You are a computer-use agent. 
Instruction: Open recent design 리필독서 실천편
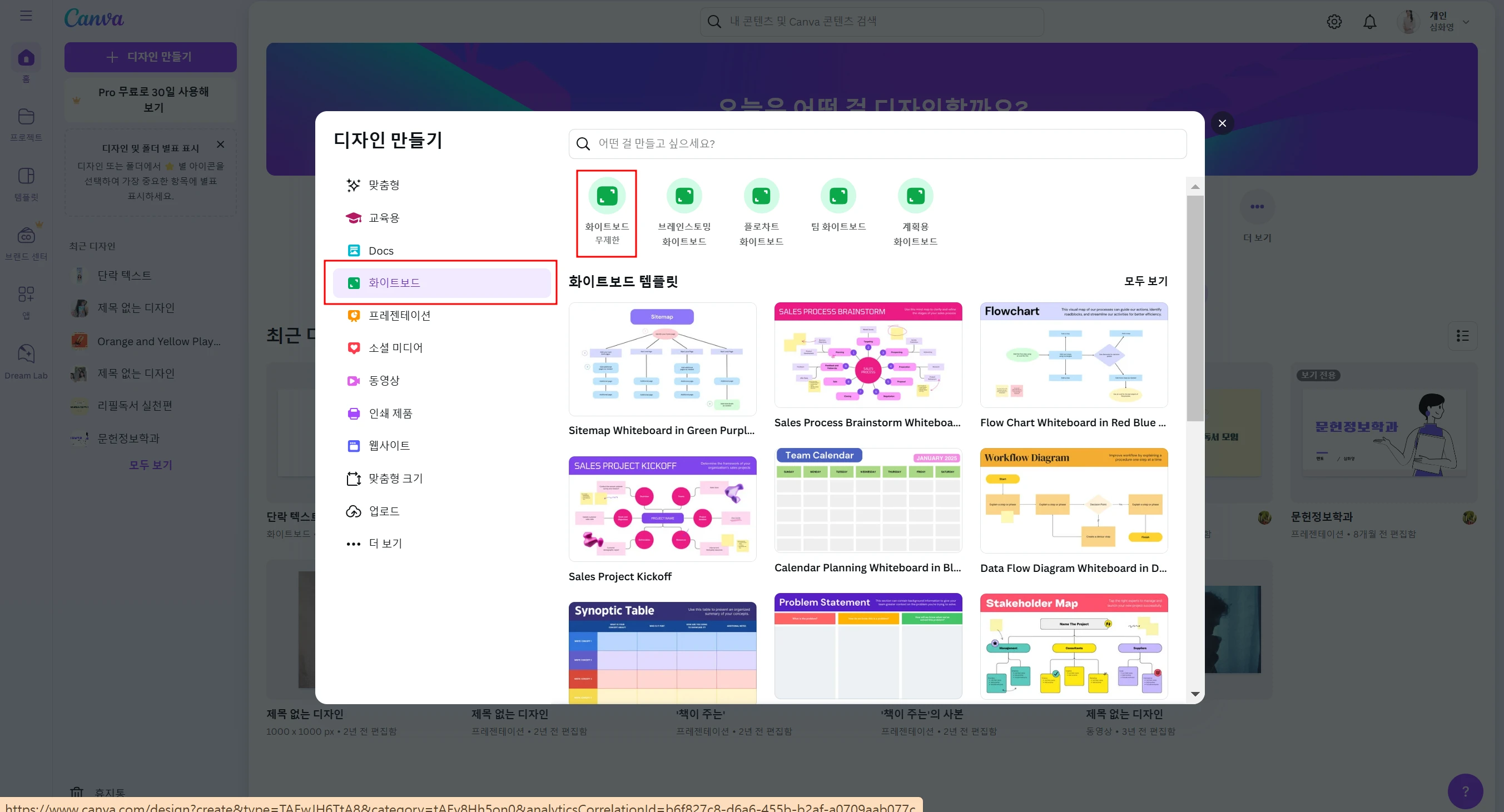pyautogui.click(x=151, y=406)
